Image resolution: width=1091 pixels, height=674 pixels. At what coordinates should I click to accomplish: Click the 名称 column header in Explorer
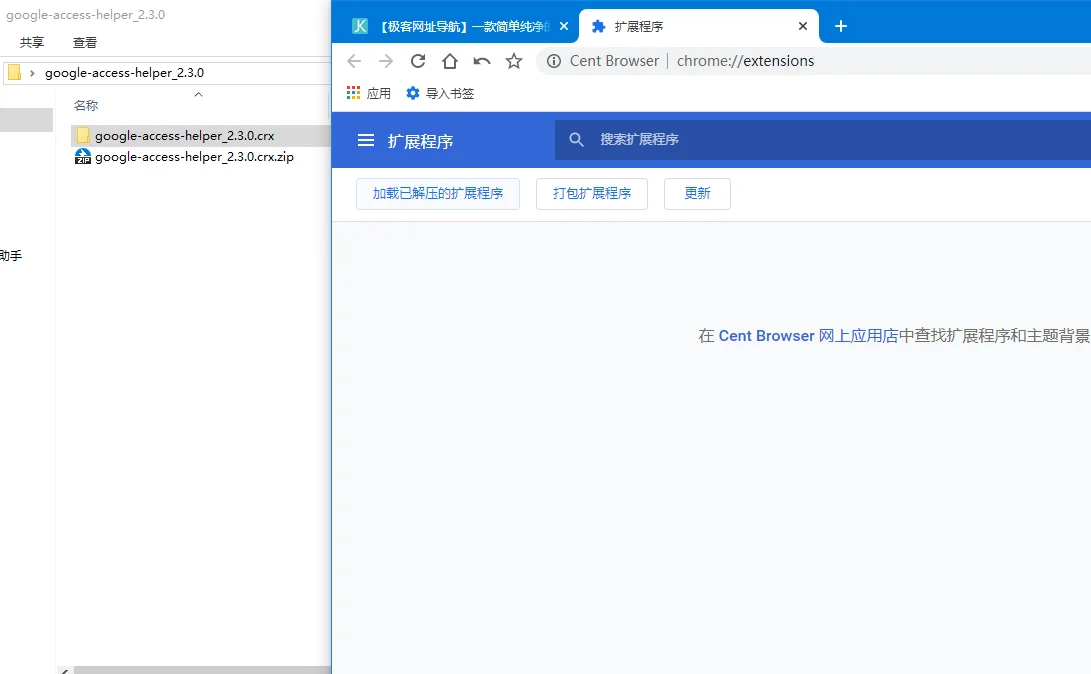click(86, 106)
